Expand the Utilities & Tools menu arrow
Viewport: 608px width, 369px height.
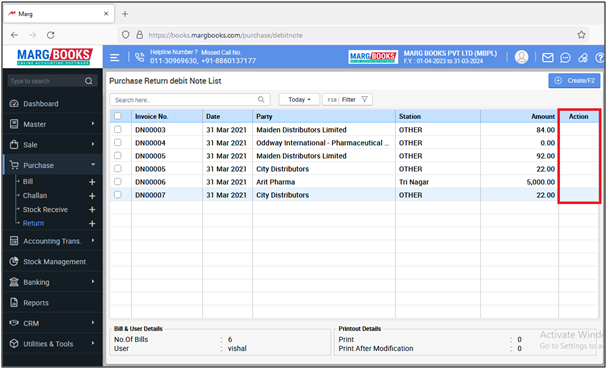(x=93, y=343)
